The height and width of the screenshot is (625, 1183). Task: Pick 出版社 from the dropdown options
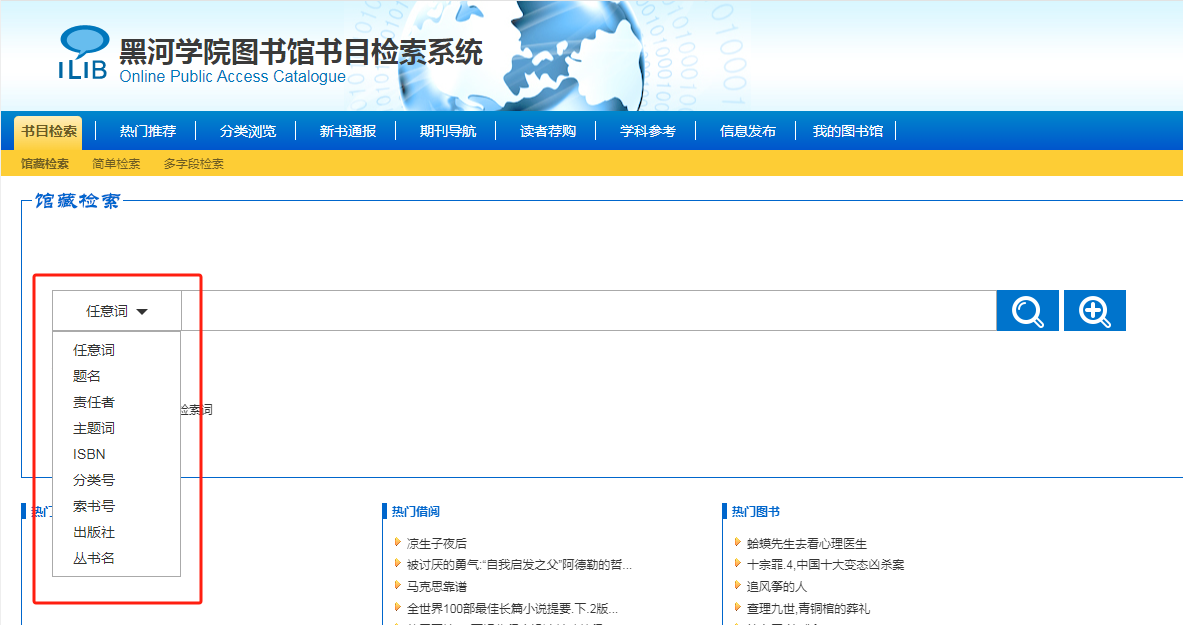[x=94, y=532]
